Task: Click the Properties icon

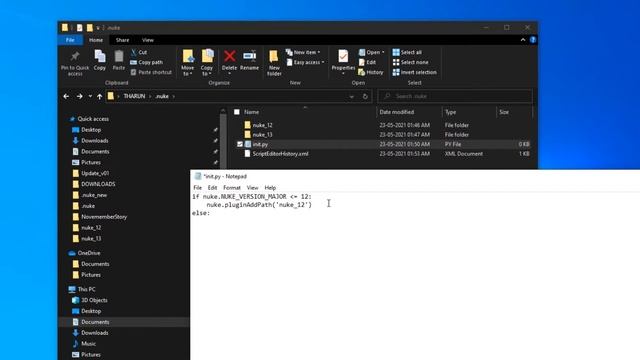Action: pyautogui.click(x=343, y=56)
